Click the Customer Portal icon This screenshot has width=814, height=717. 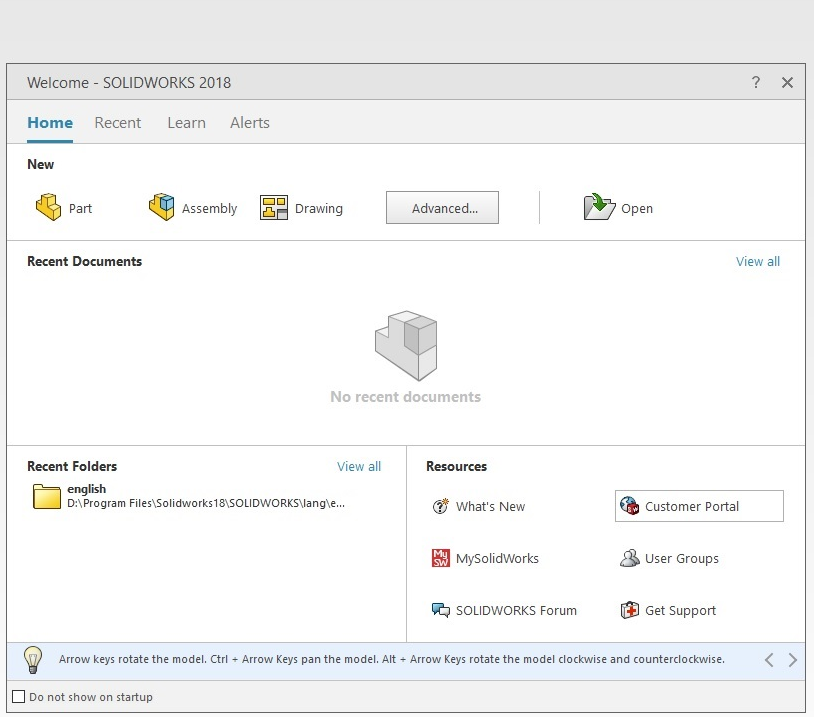click(x=630, y=506)
